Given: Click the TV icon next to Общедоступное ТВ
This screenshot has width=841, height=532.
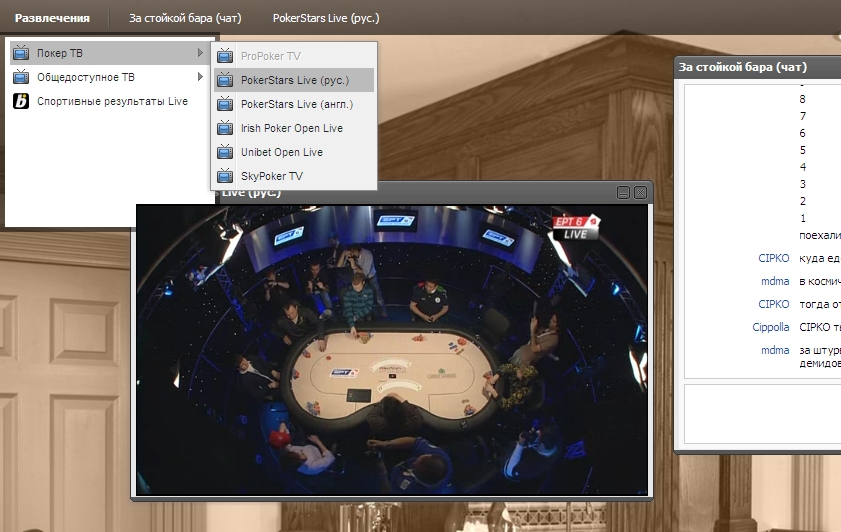Looking at the screenshot, I should coord(21,77).
